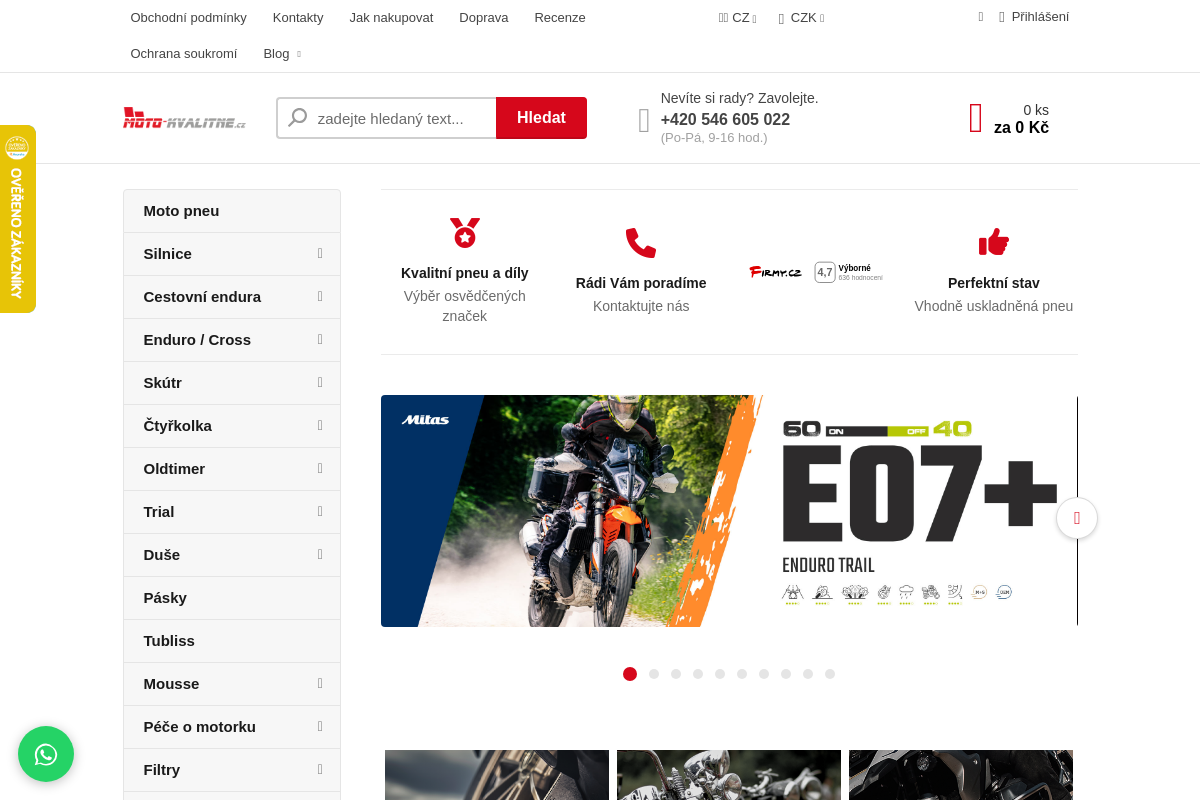
Task: Open the shopping cart icon
Action: (976, 118)
